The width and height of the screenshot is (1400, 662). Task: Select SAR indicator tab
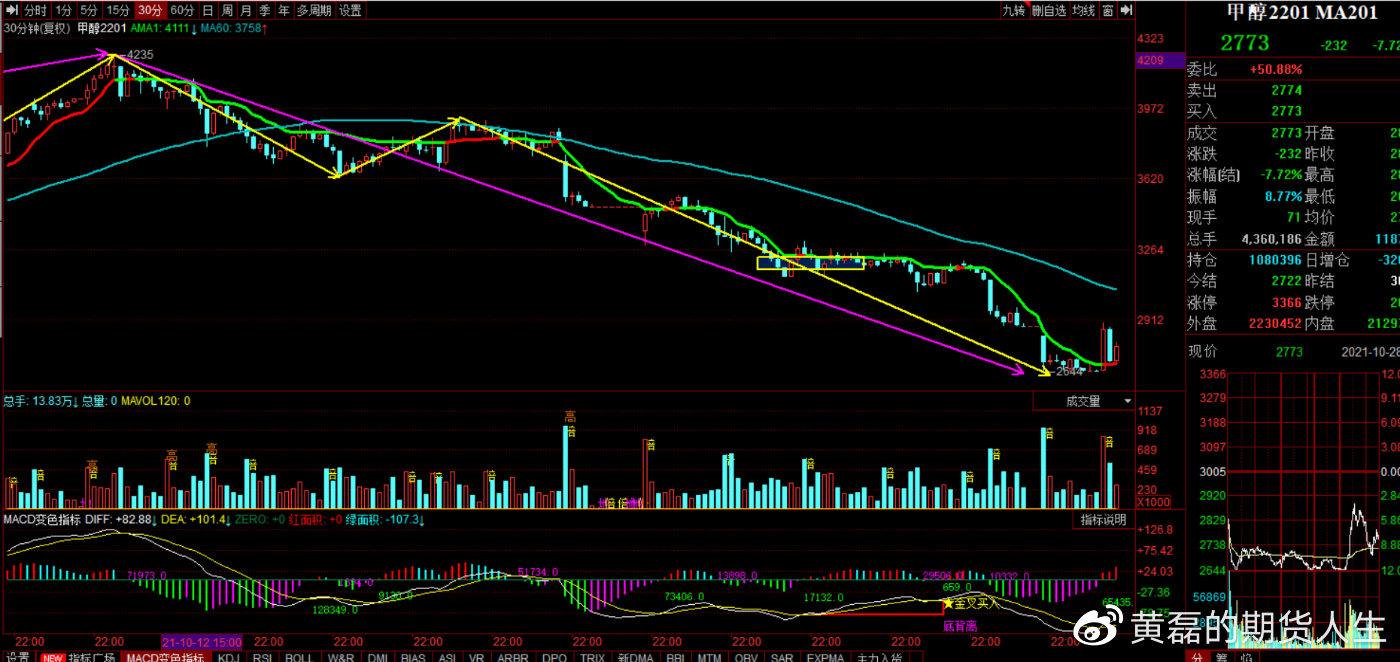tap(782, 657)
